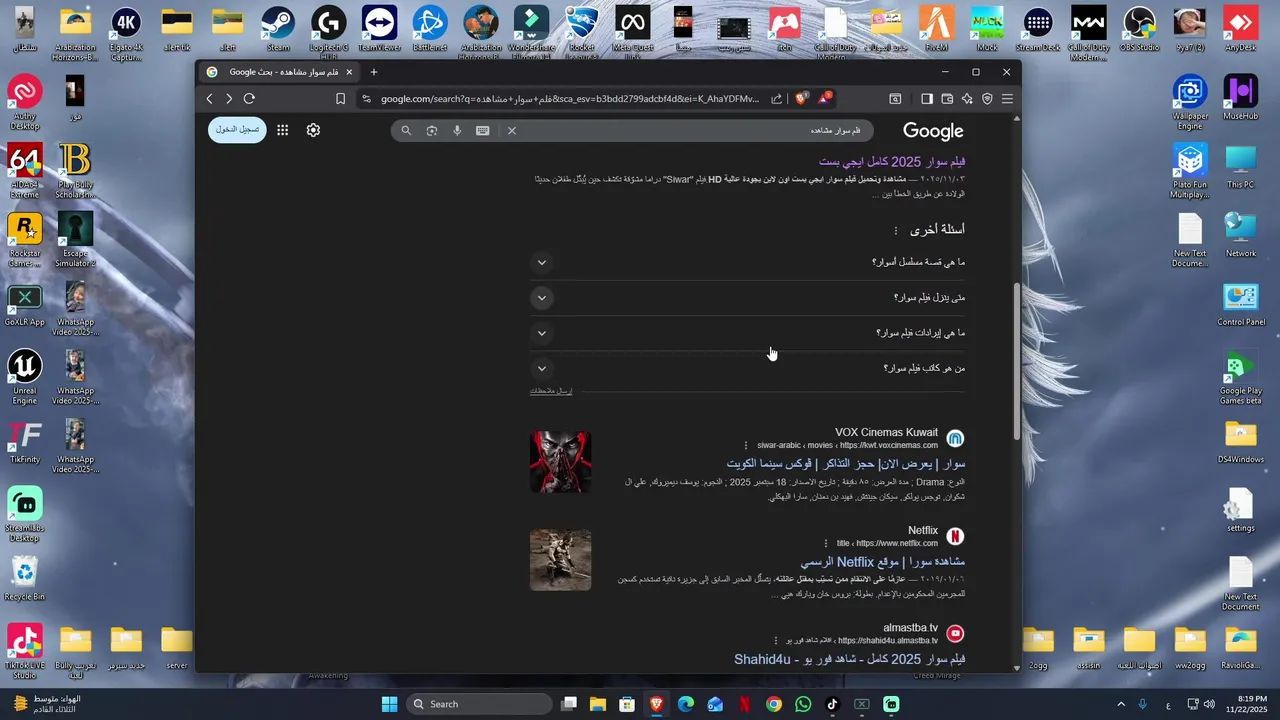
Task: Click the share icon in the address bar
Action: click(x=777, y=99)
